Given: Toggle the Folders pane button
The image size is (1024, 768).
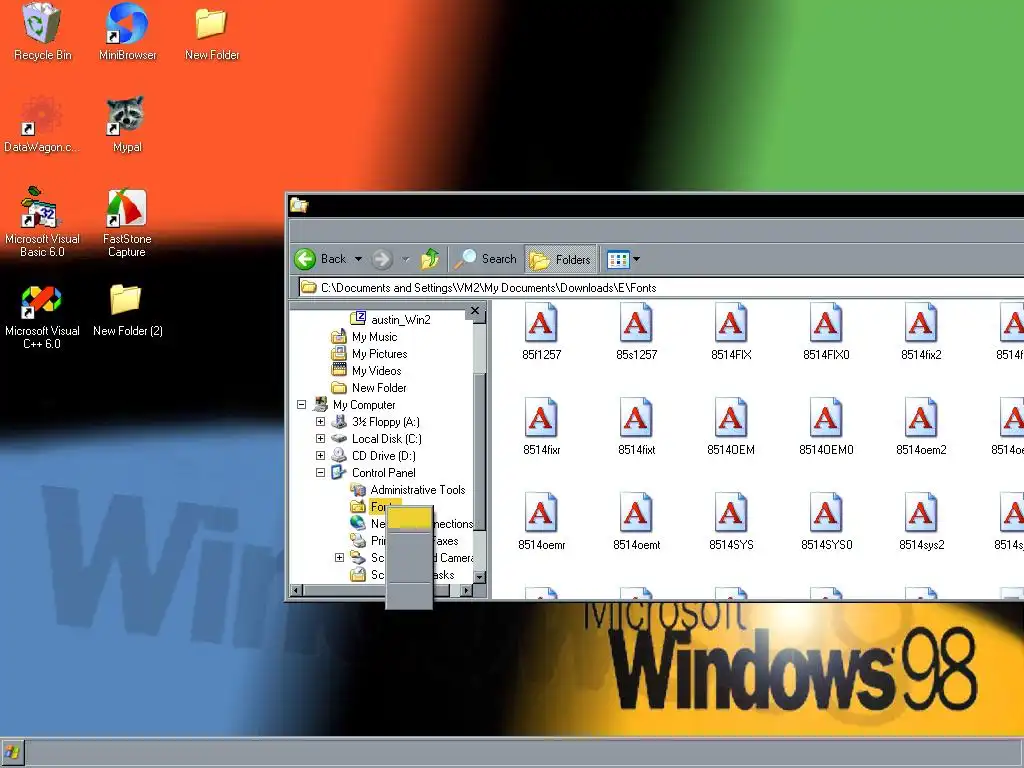Looking at the screenshot, I should pyautogui.click(x=560, y=259).
